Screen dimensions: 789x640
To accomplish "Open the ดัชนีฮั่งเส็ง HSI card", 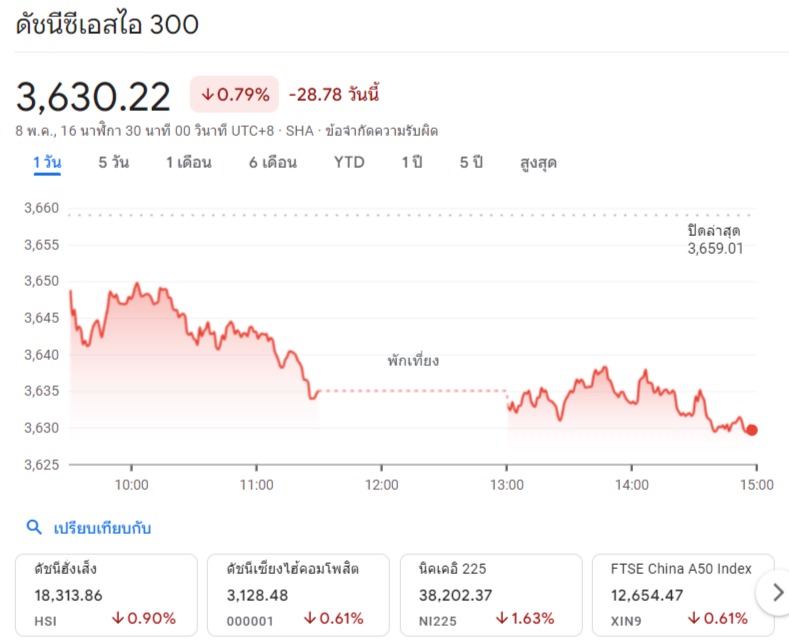I will coord(105,594).
